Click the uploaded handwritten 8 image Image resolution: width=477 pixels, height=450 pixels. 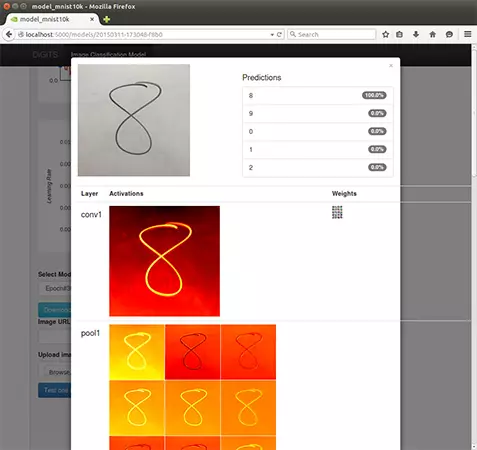tap(134, 120)
